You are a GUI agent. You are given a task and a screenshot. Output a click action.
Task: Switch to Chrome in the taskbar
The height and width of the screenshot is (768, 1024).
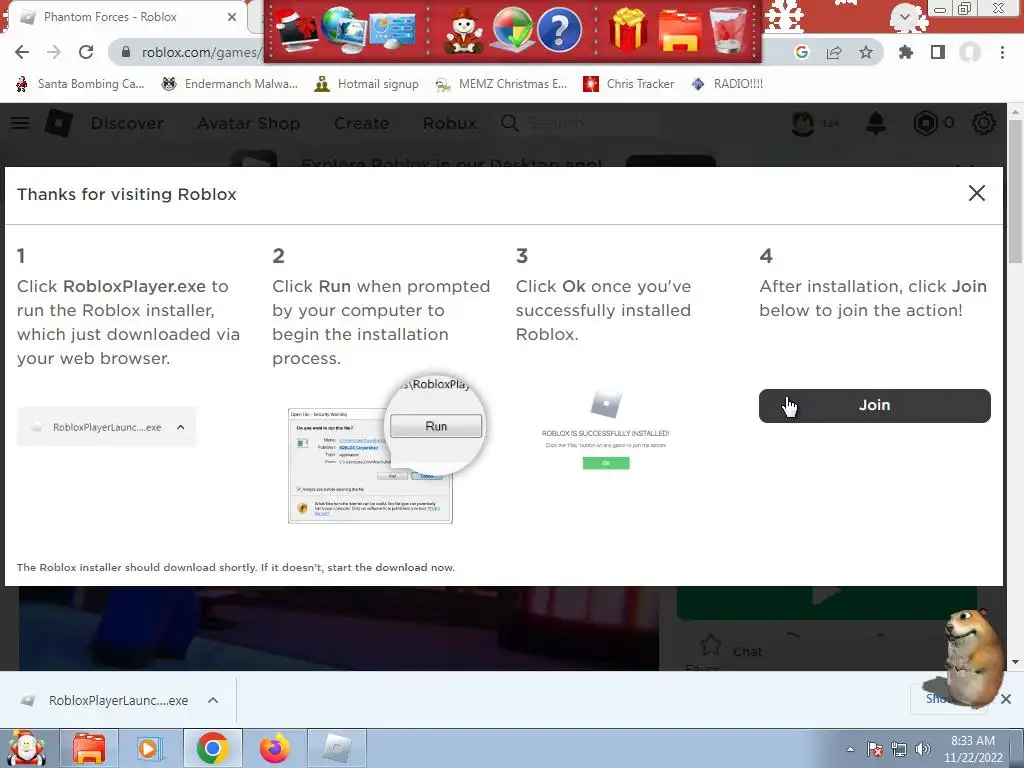(212, 748)
